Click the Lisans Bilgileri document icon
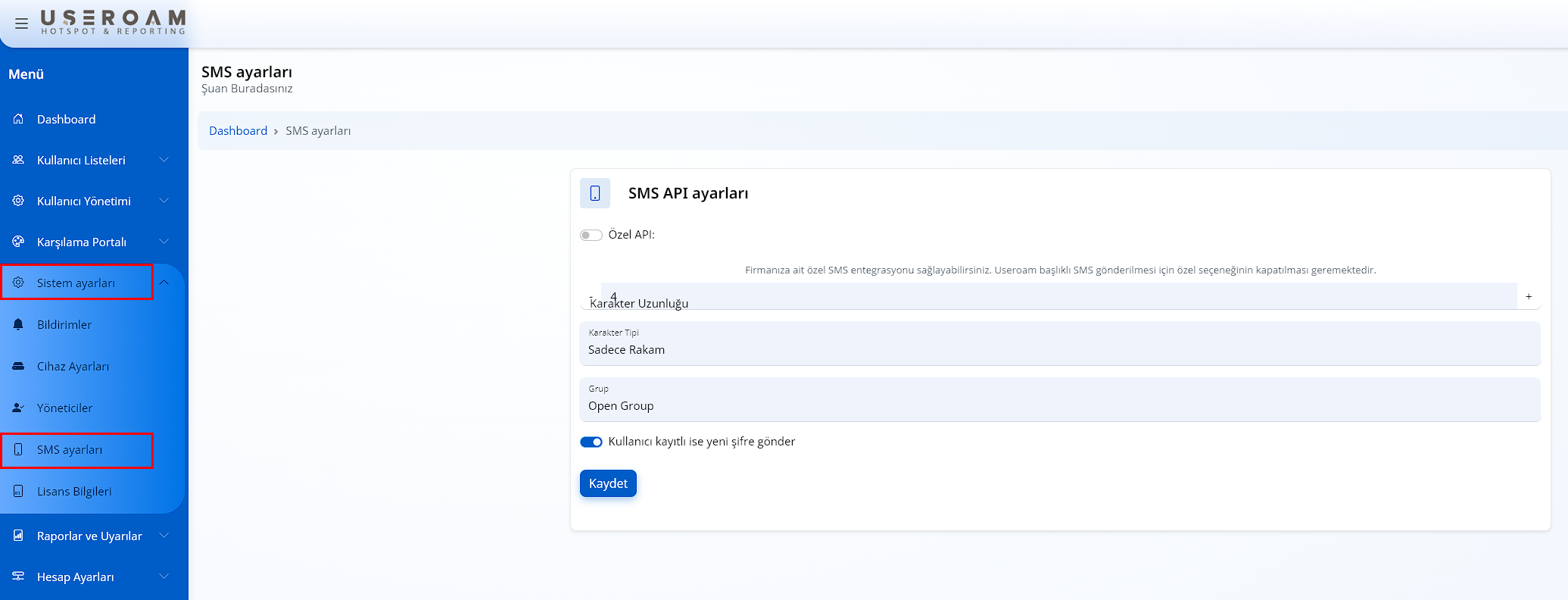Viewport: 1568px width, 600px height. pyautogui.click(x=19, y=491)
